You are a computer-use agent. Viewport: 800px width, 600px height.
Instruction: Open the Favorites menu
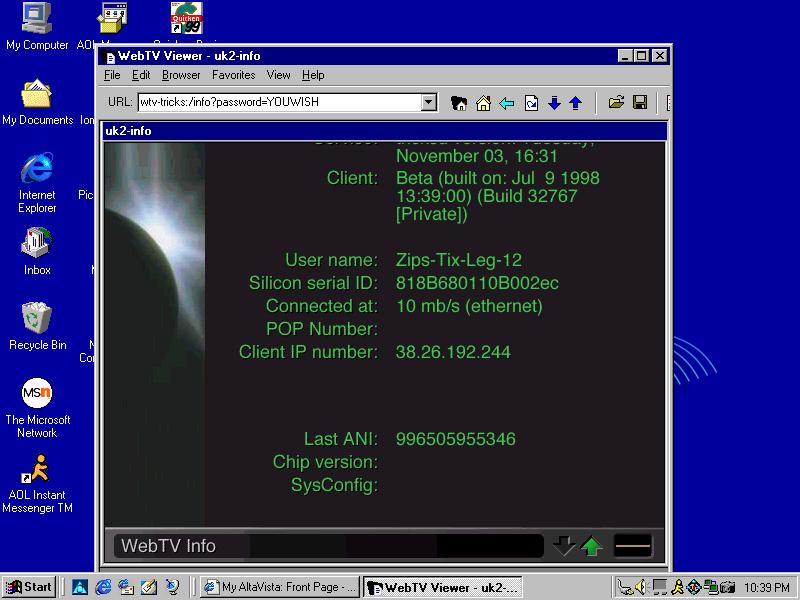234,75
